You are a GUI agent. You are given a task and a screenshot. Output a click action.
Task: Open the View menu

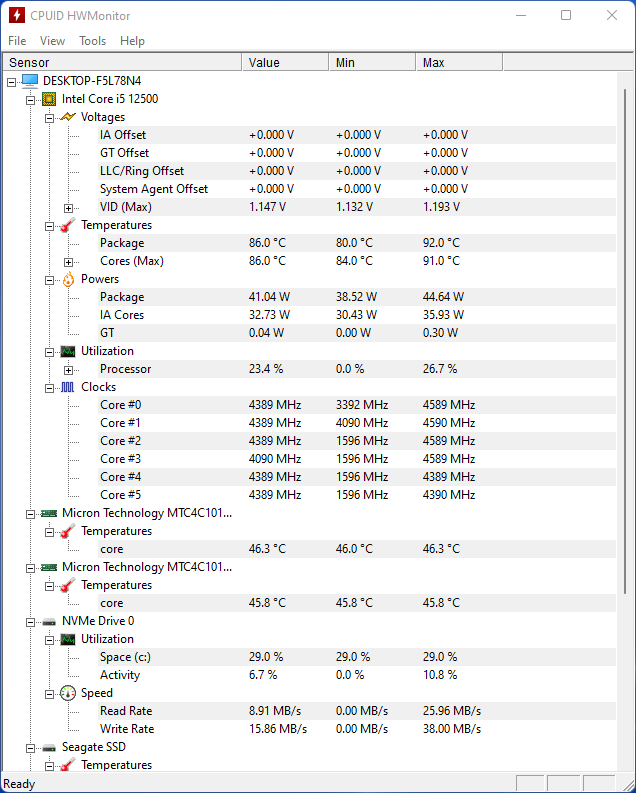coord(52,41)
